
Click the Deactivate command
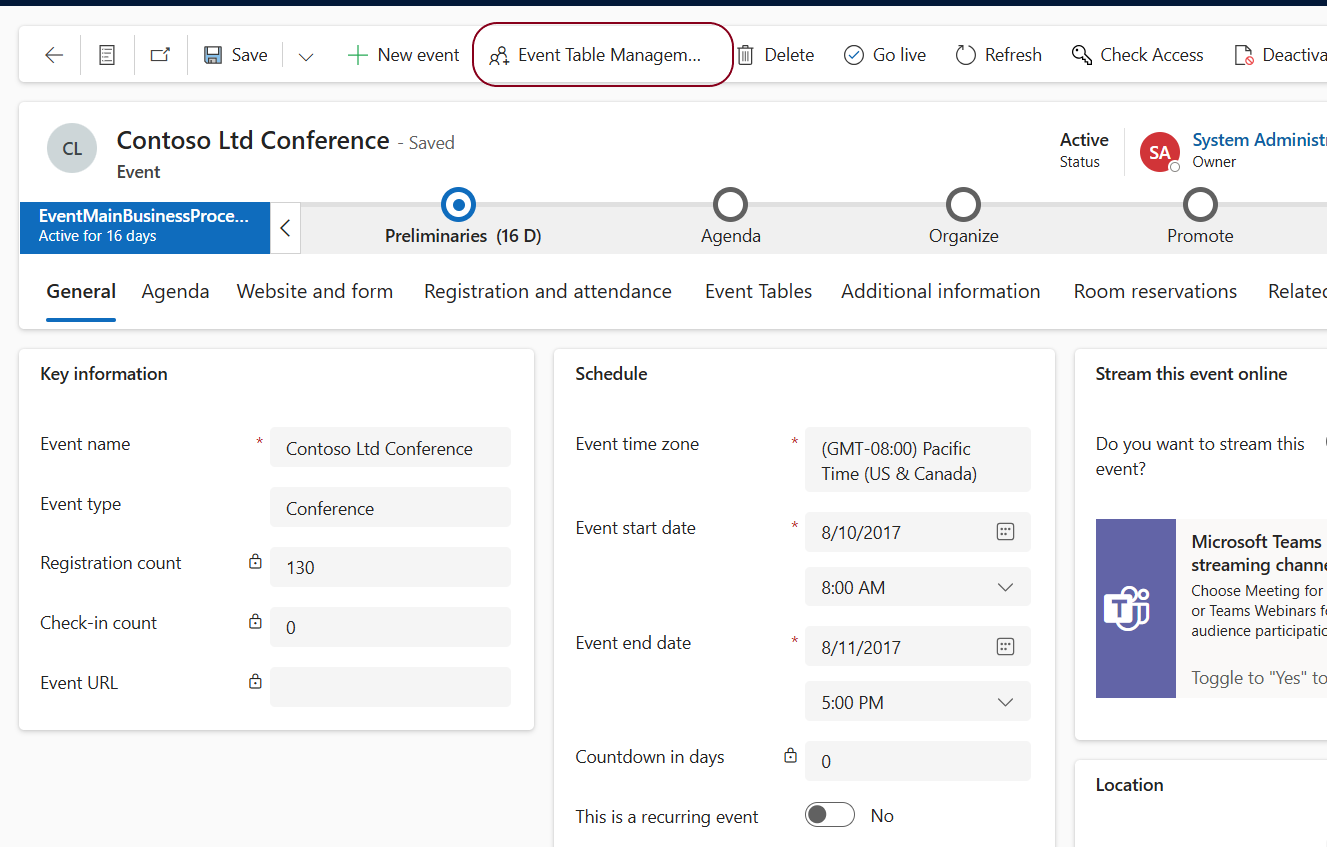(1280, 55)
